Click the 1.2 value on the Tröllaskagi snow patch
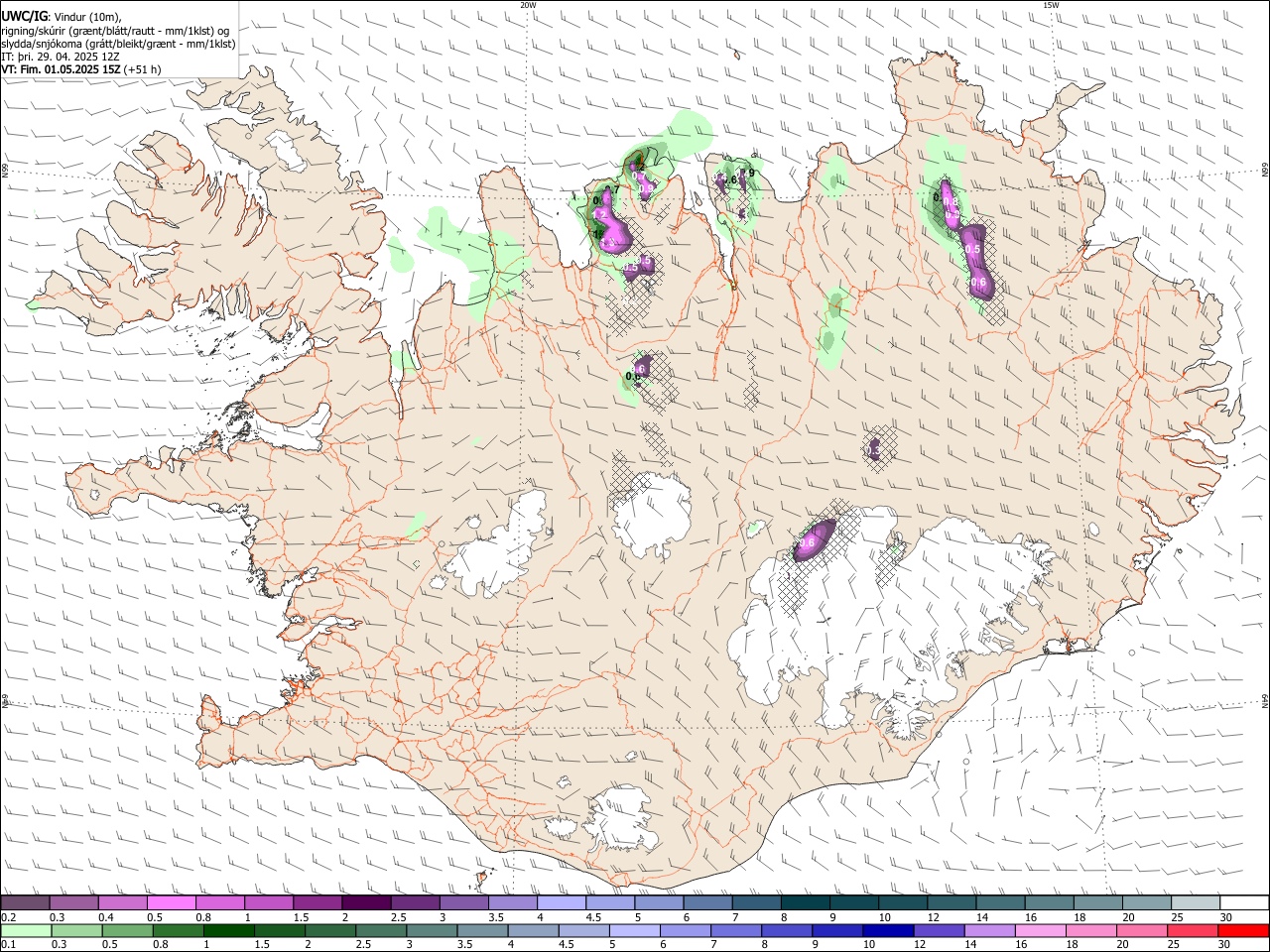 coord(599,214)
